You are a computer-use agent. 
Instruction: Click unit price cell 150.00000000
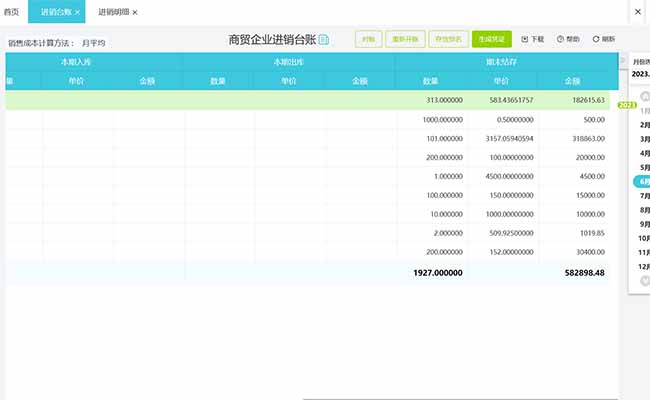pyautogui.click(x=511, y=195)
